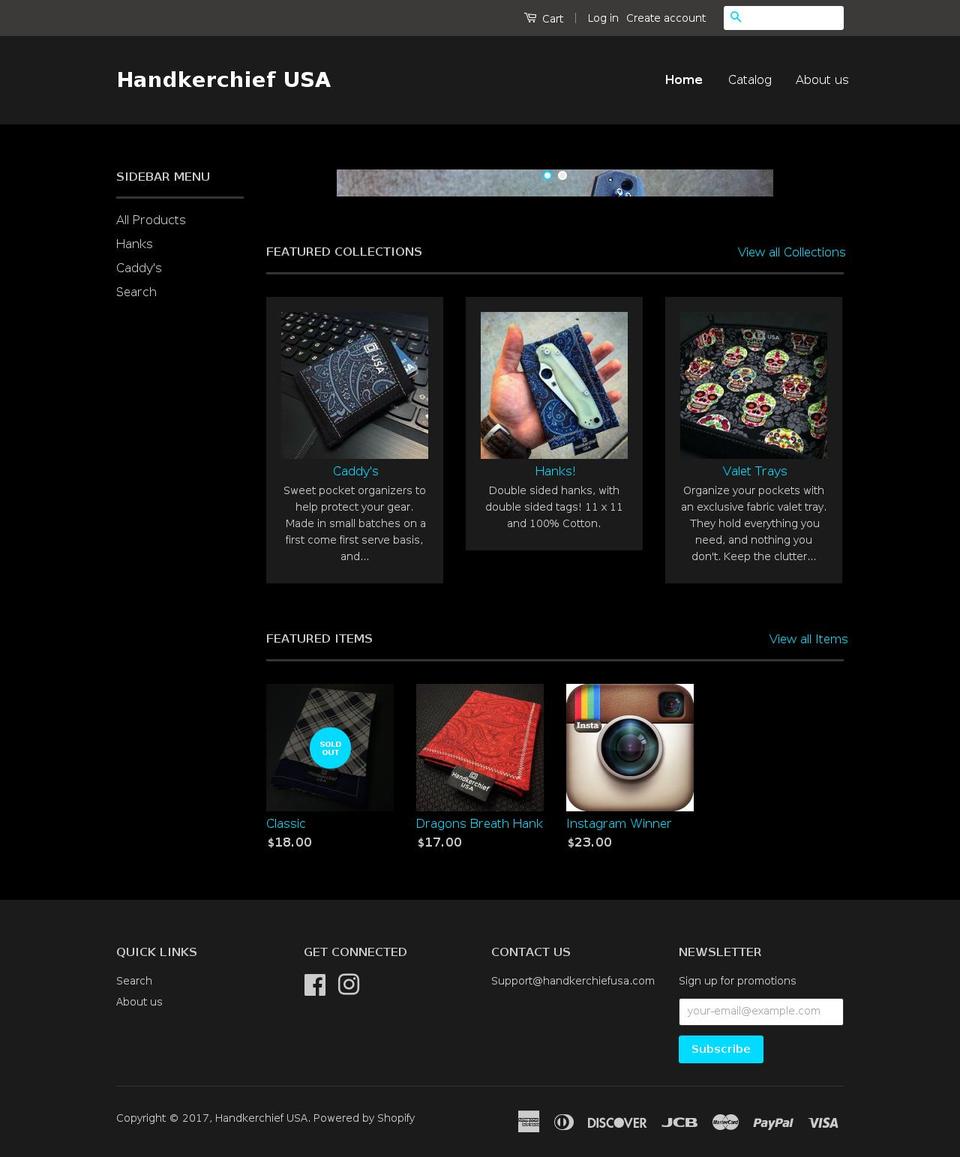Click About us under Quick Links
Viewport: 960px width, 1157px height.
point(139,1001)
